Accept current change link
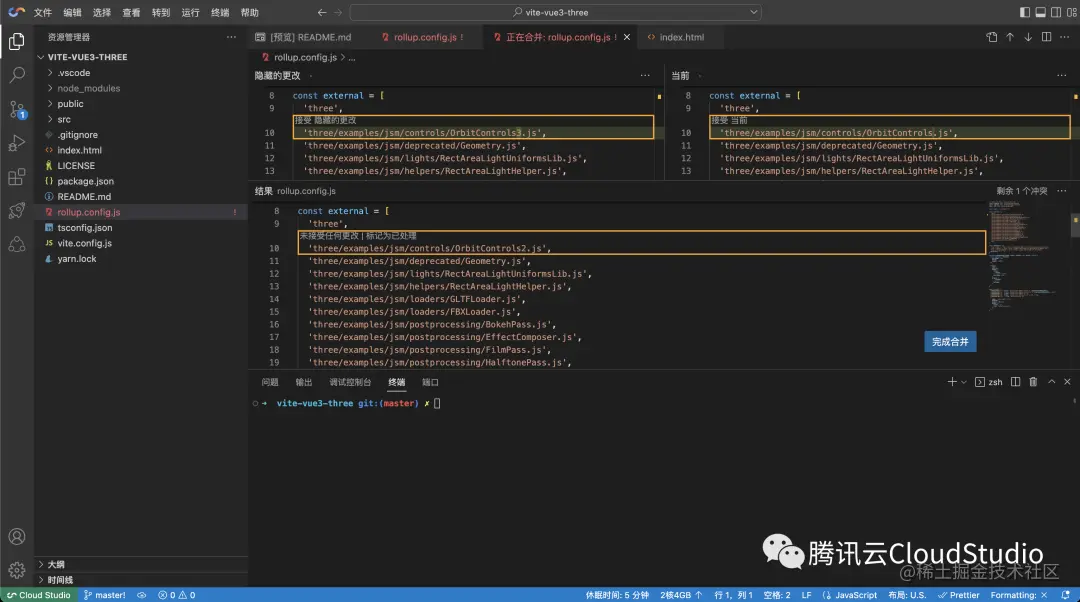Viewport: 1080px width, 602px height. (729, 121)
